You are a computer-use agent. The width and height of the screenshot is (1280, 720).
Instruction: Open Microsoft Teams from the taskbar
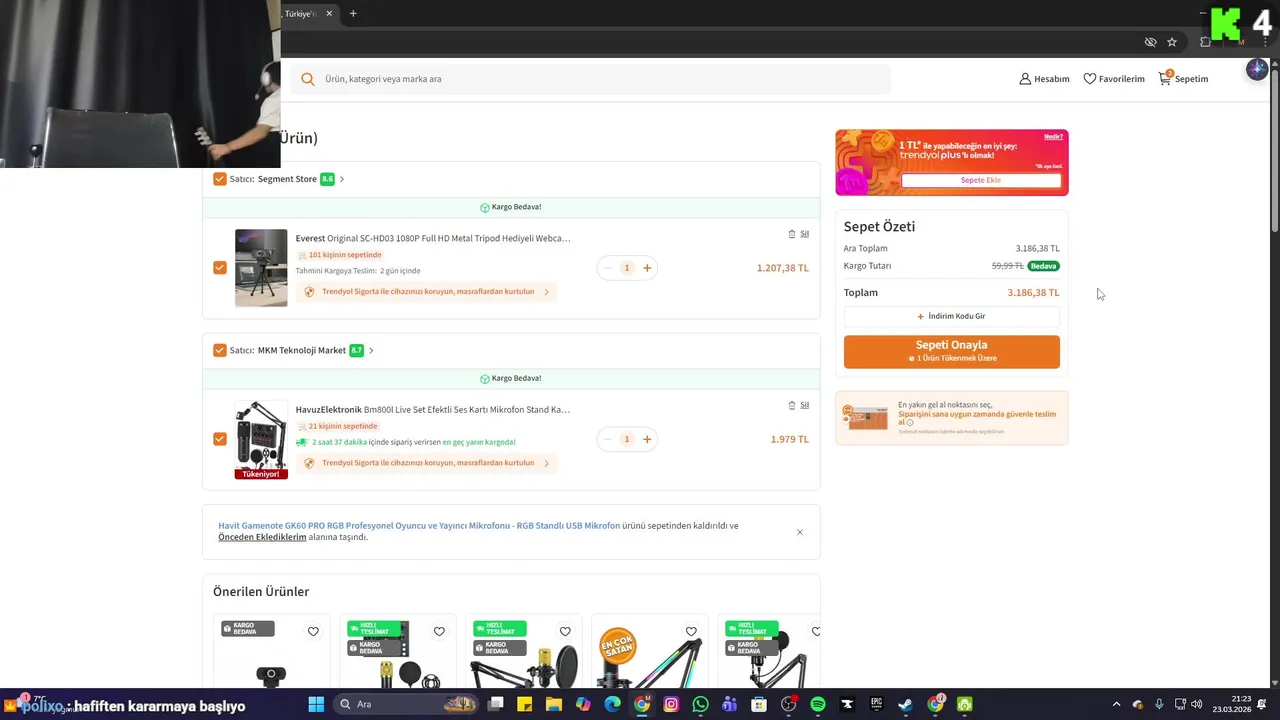coord(730,704)
